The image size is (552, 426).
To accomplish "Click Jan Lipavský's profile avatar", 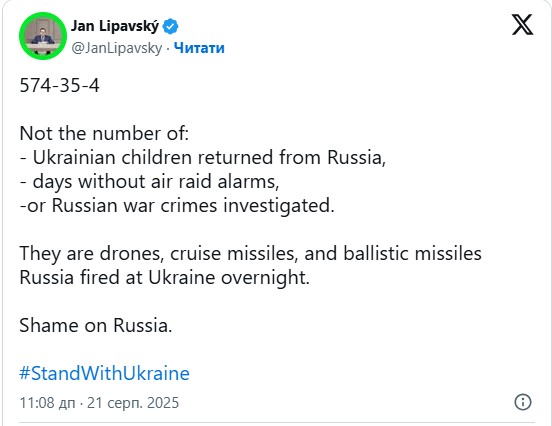I will [43, 36].
